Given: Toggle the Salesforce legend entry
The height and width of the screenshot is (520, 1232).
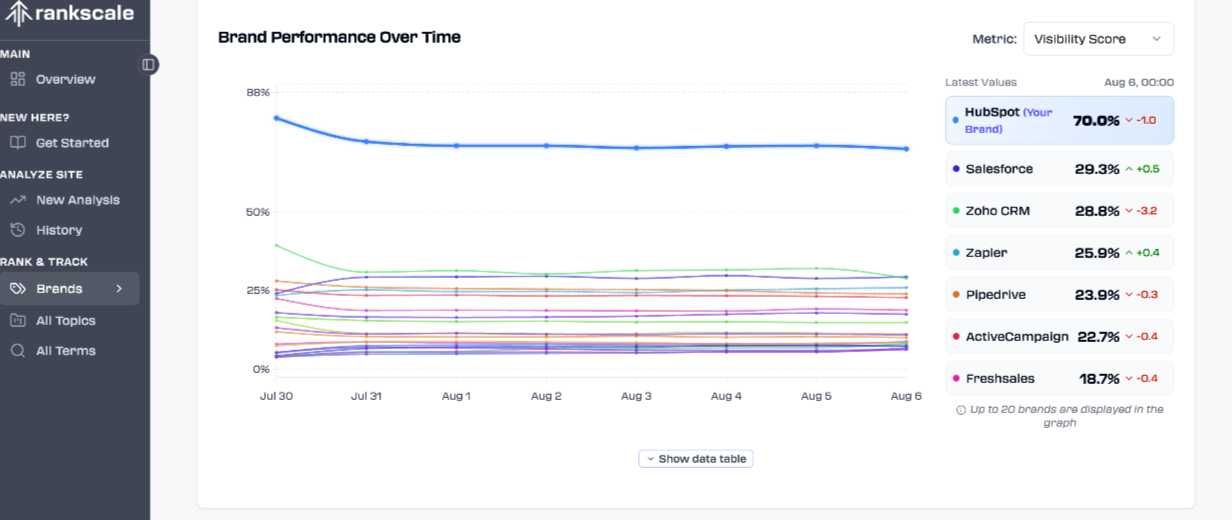Looking at the screenshot, I should pyautogui.click(x=1059, y=169).
